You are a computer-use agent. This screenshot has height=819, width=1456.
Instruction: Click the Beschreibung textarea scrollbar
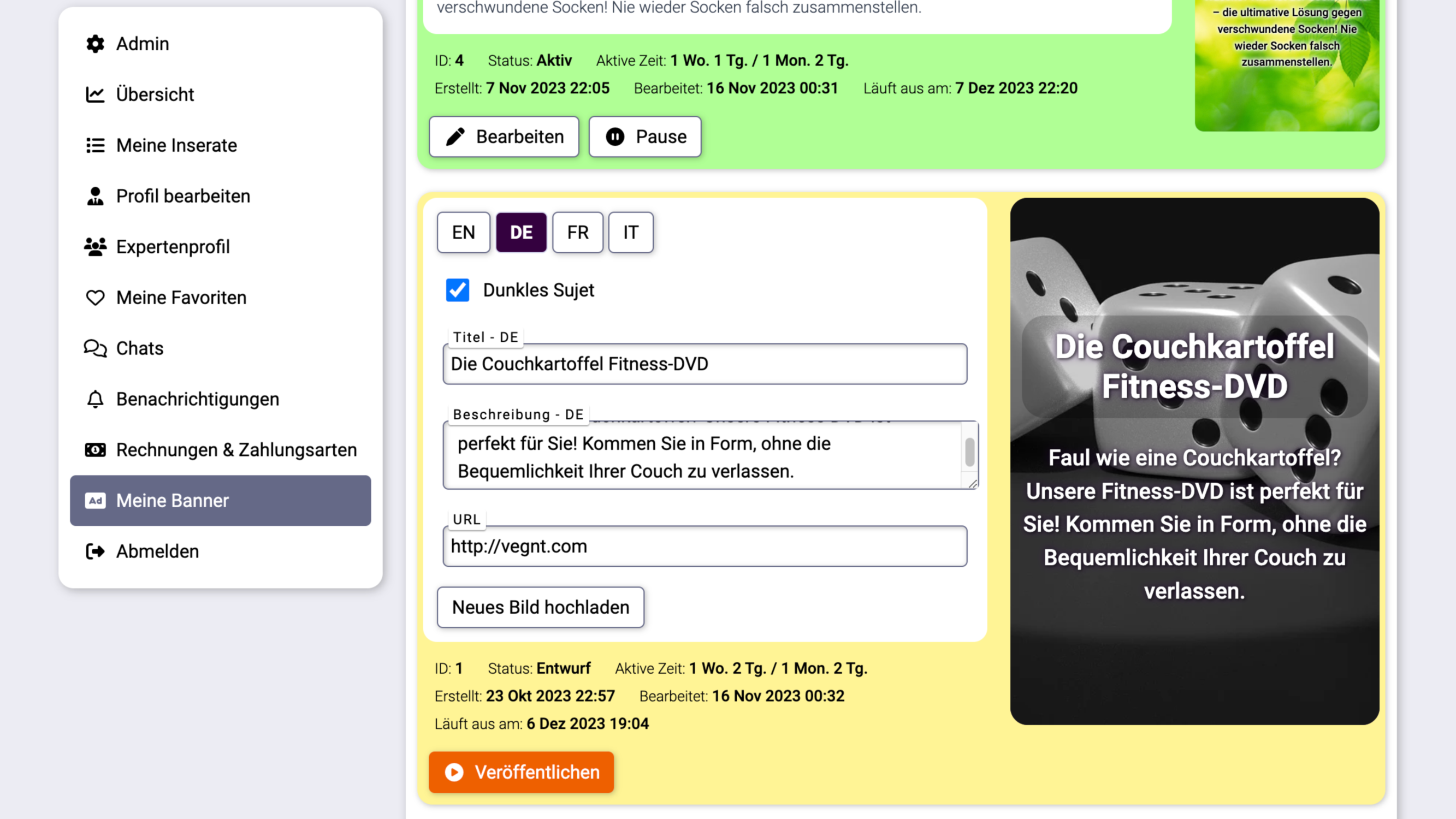point(969,453)
